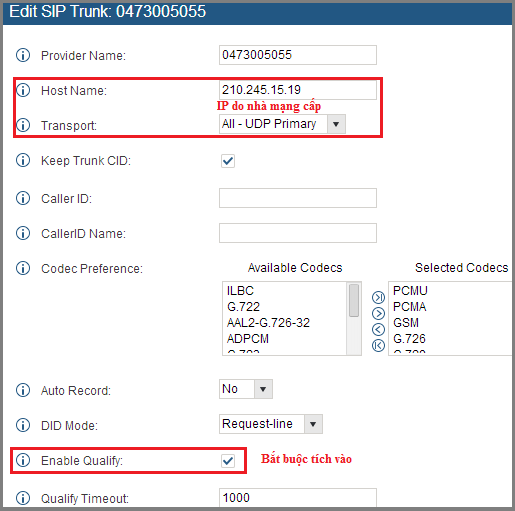Remove all selected codecs double-left arrow
Image resolution: width=515 pixels, height=511 pixels.
[378, 345]
